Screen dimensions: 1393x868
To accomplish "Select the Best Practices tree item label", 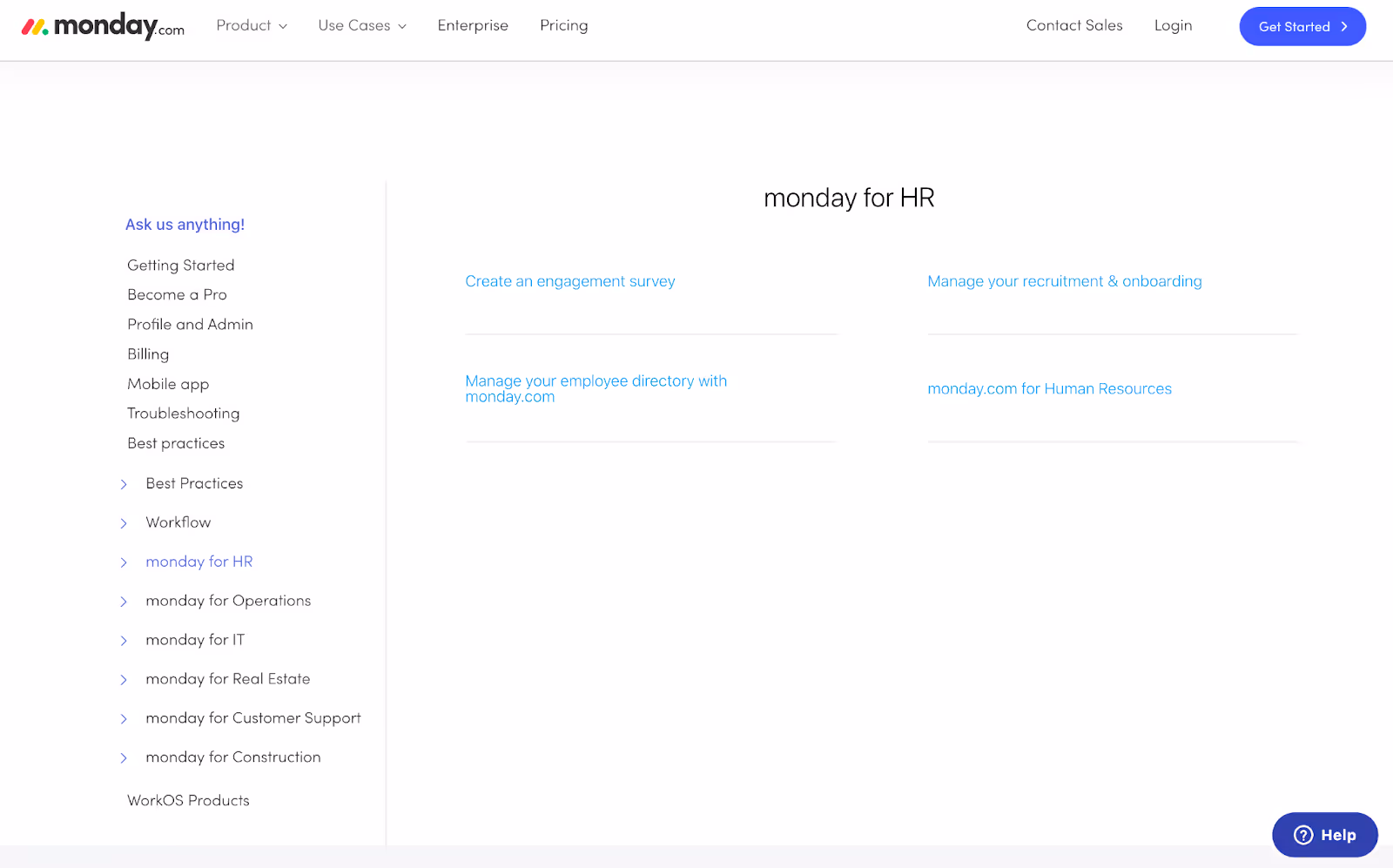I will pos(194,483).
